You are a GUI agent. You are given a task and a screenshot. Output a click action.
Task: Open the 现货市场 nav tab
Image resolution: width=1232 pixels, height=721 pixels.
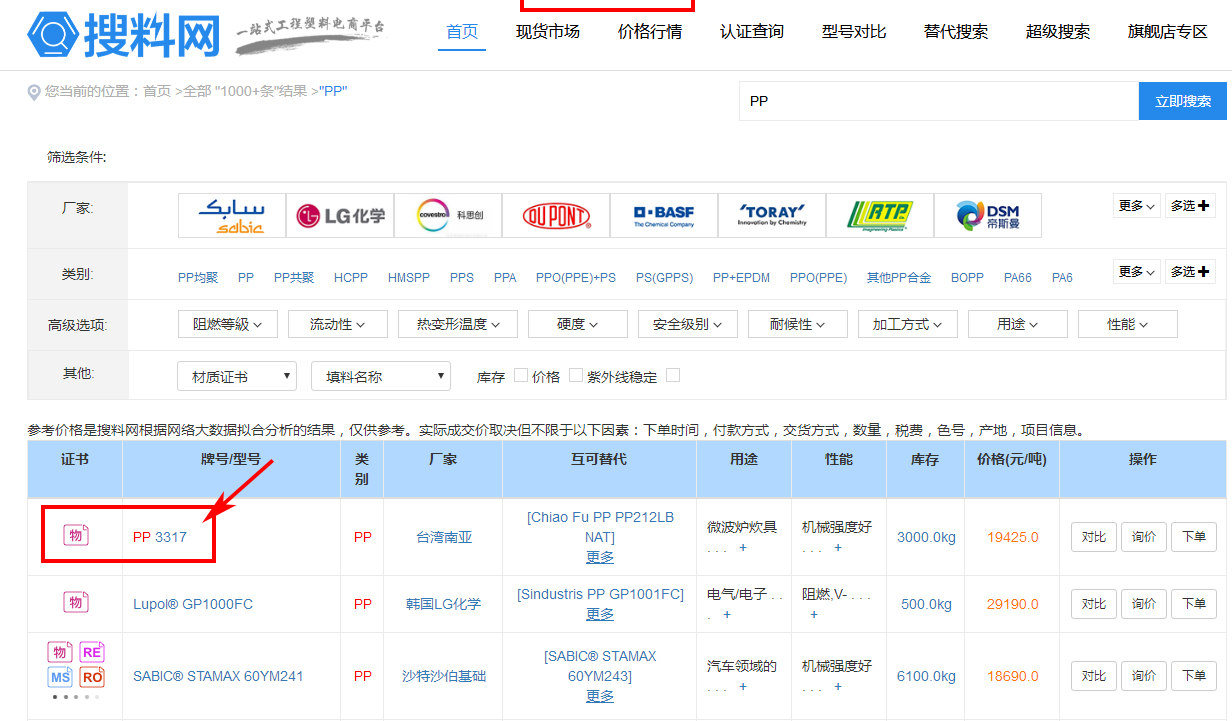pos(548,31)
